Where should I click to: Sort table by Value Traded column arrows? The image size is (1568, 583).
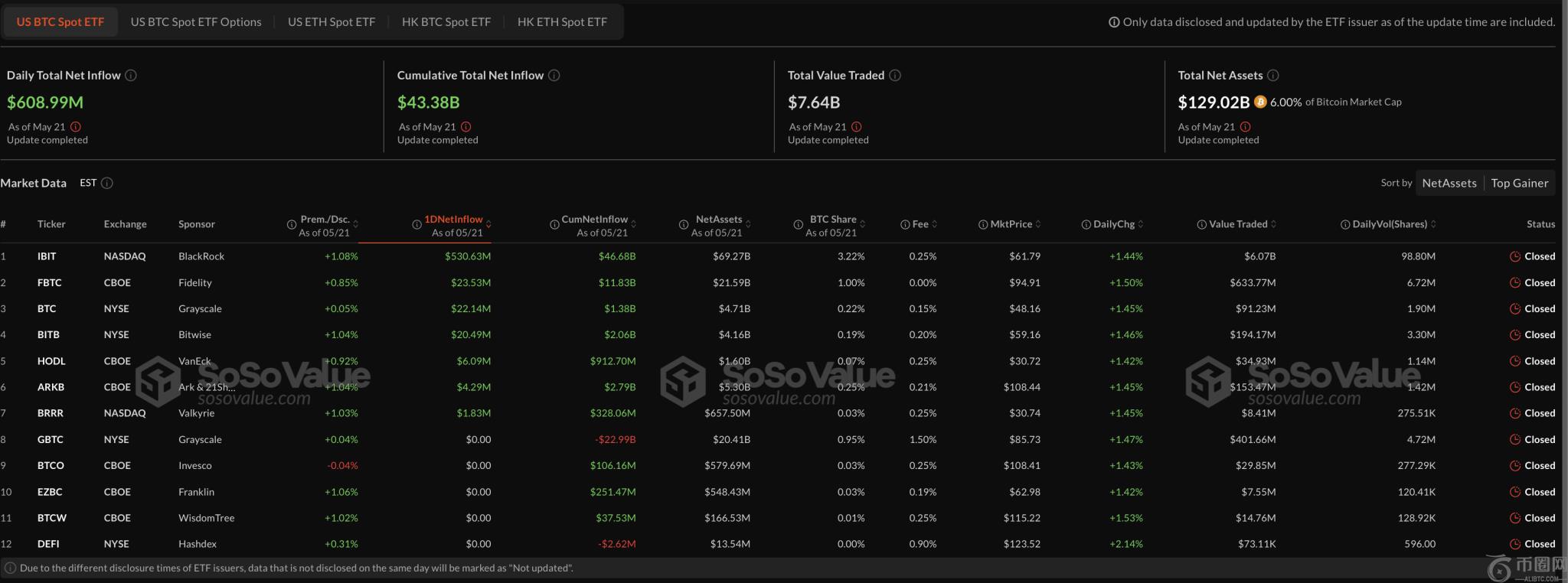click(x=1274, y=224)
